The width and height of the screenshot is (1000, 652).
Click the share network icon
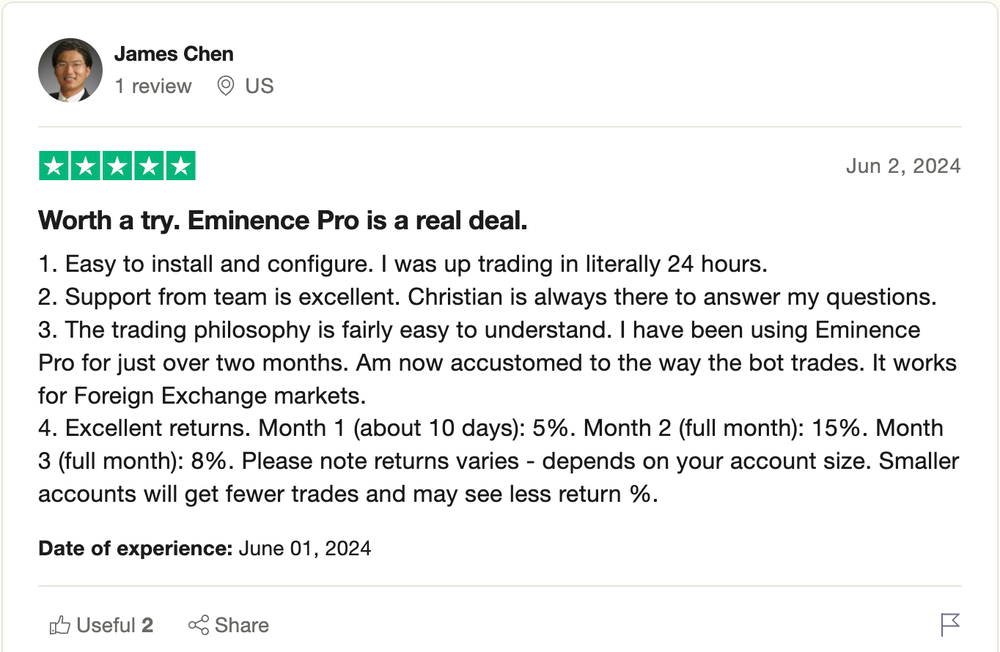click(198, 625)
